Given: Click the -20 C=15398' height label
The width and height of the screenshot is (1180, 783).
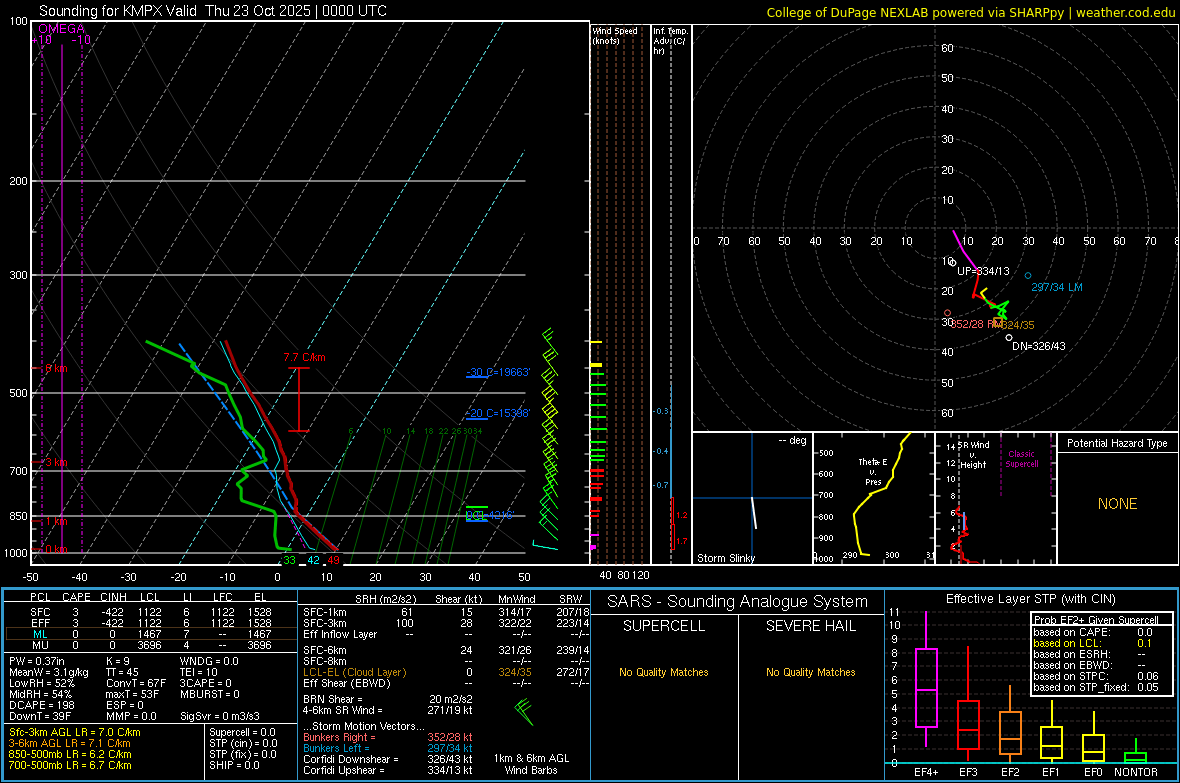Looking at the screenshot, I should tap(498, 413).
